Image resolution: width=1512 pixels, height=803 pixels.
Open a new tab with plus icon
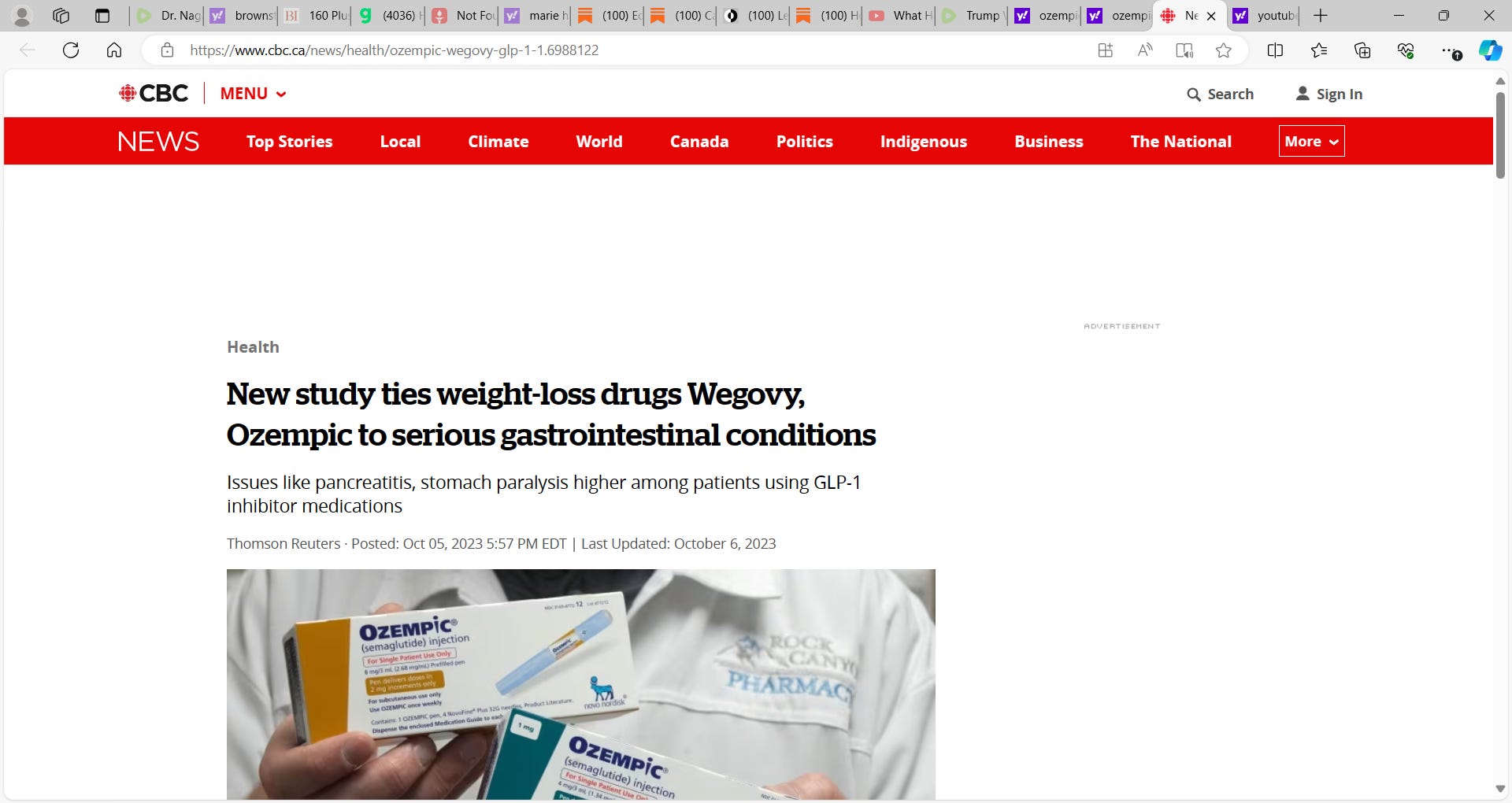(x=1321, y=16)
